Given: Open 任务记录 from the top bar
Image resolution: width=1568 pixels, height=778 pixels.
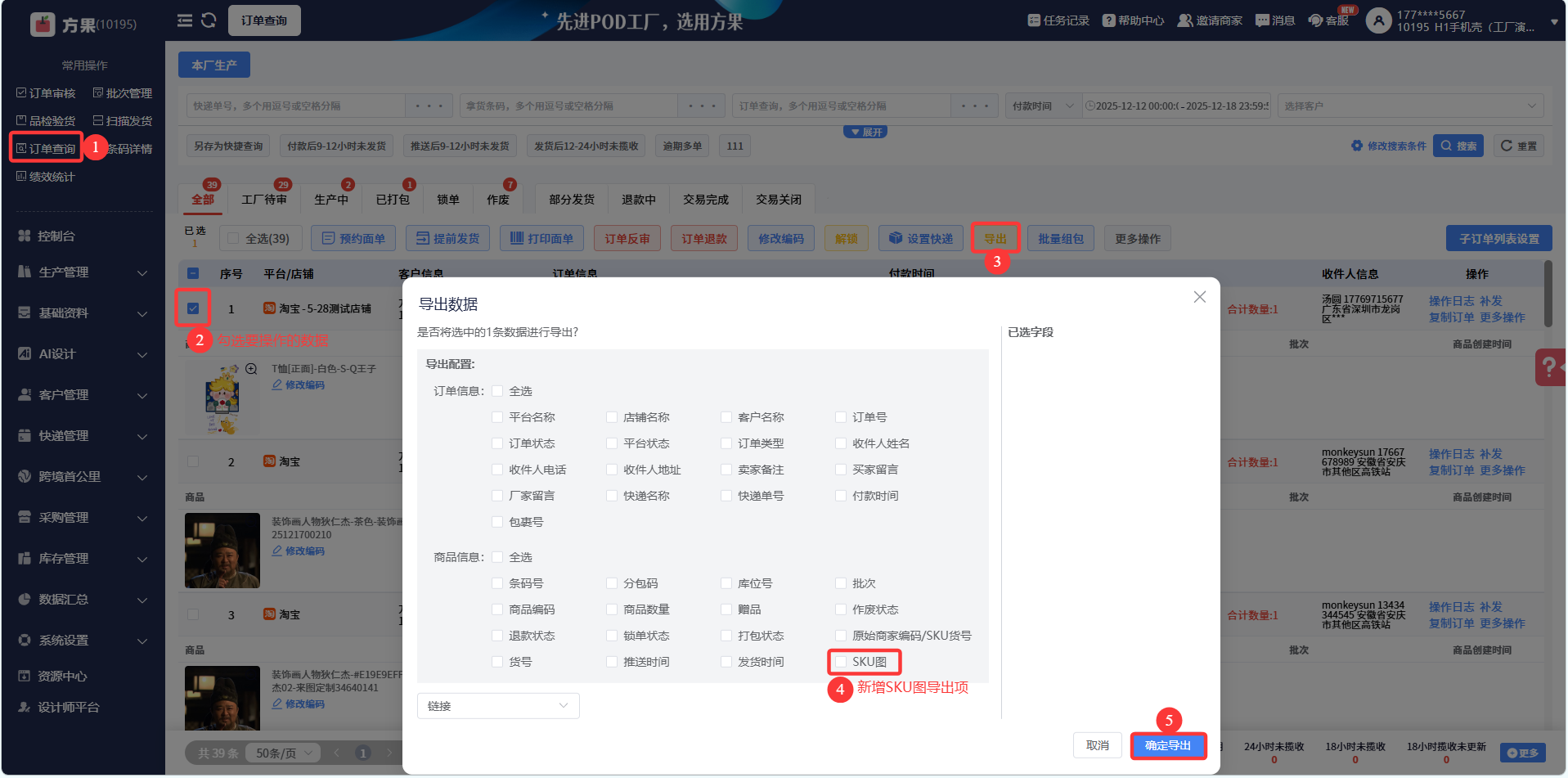Looking at the screenshot, I should (1058, 20).
